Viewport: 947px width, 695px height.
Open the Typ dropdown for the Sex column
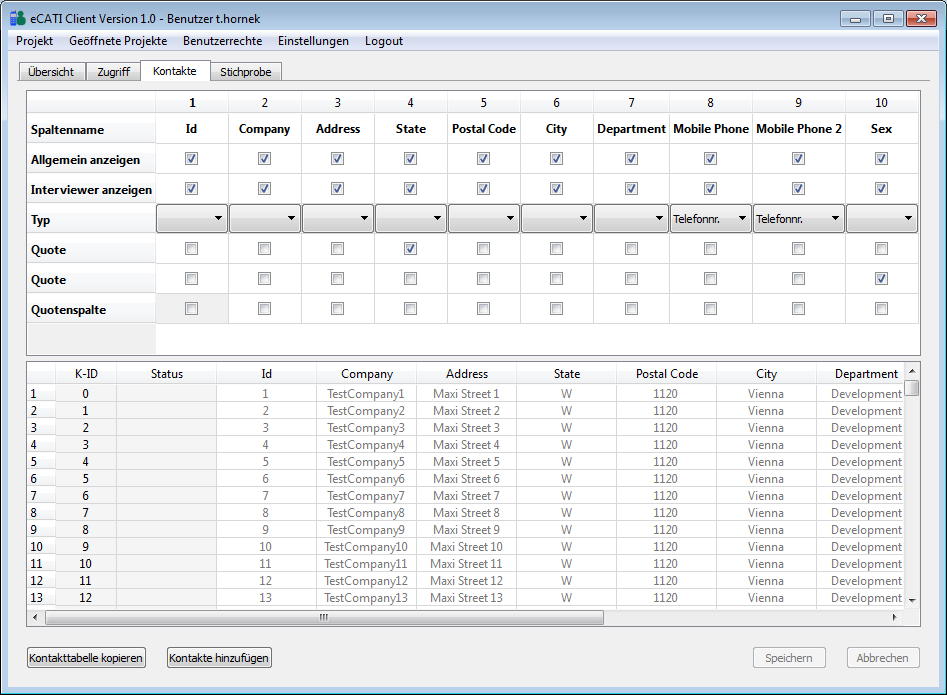click(881, 218)
